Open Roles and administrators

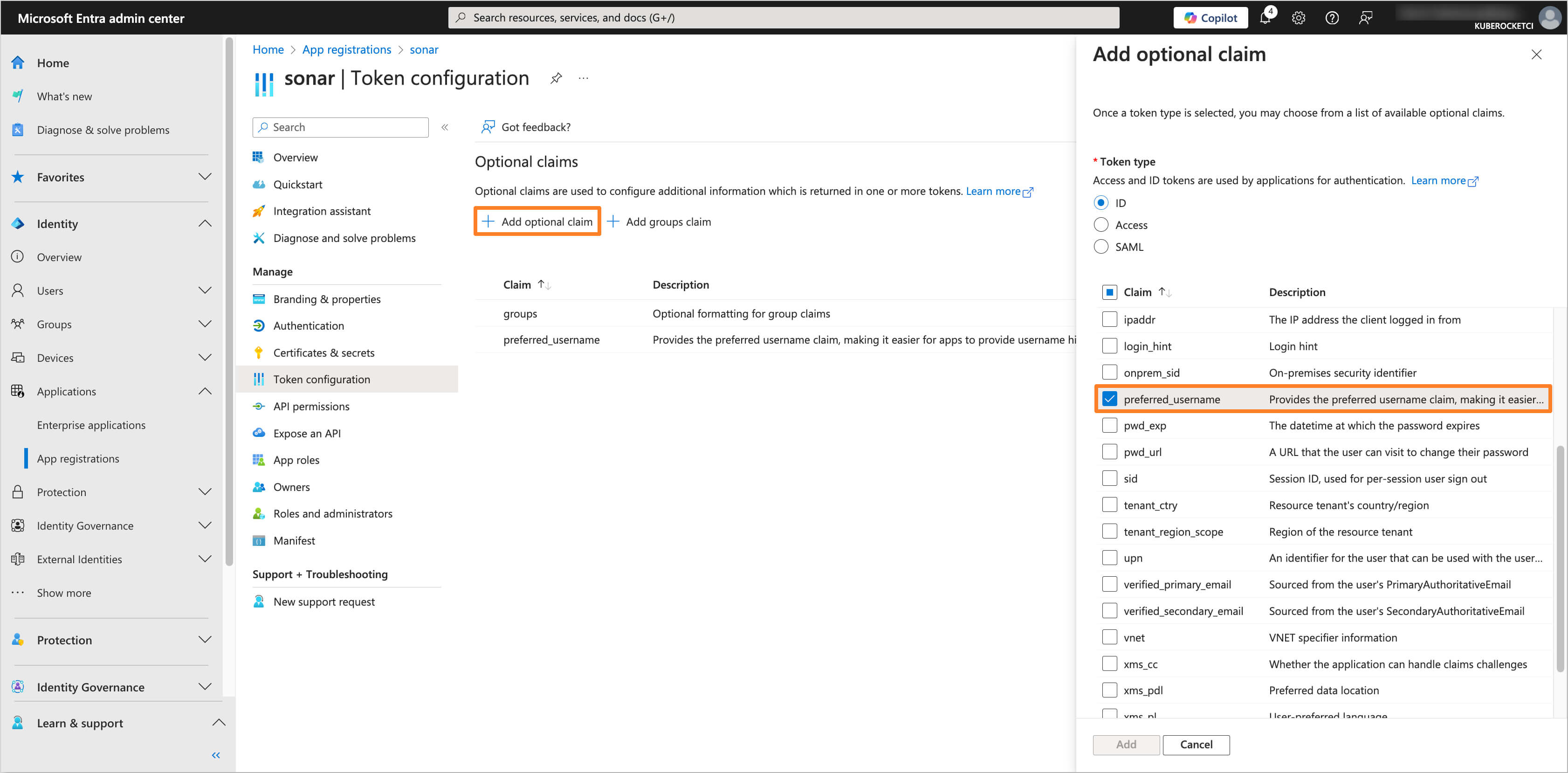pos(332,514)
